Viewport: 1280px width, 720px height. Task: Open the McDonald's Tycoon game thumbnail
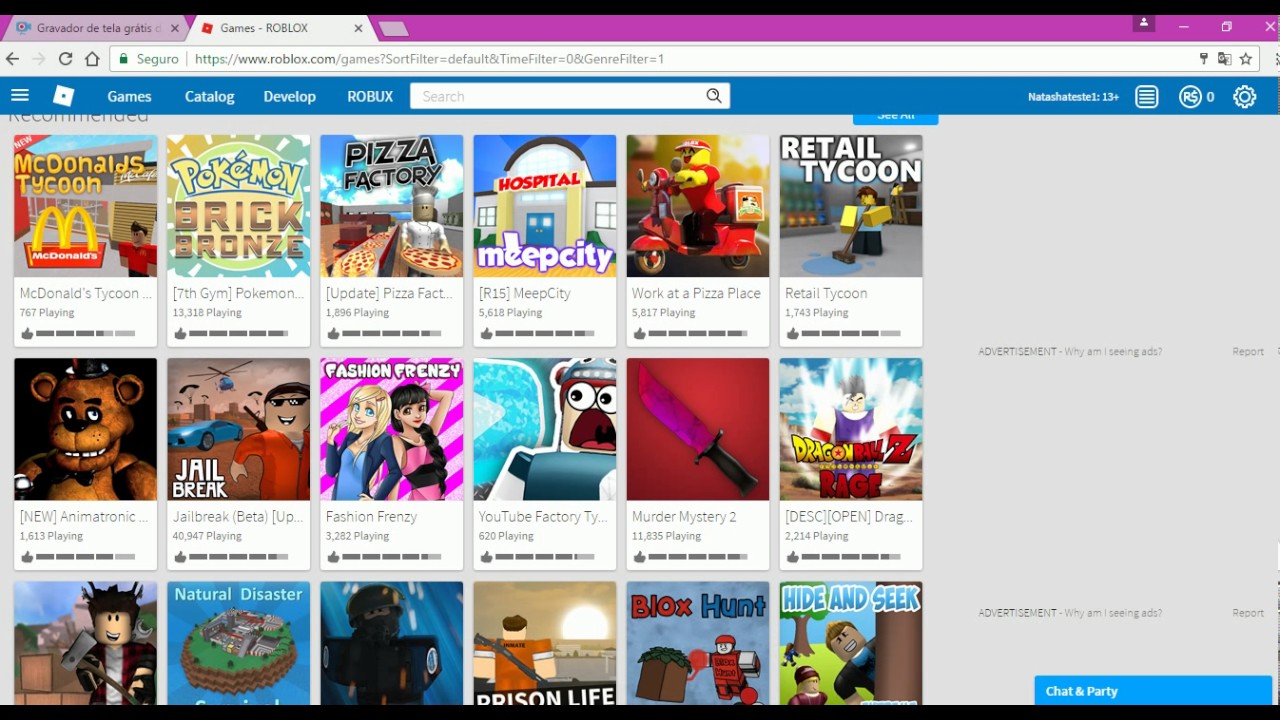85,206
